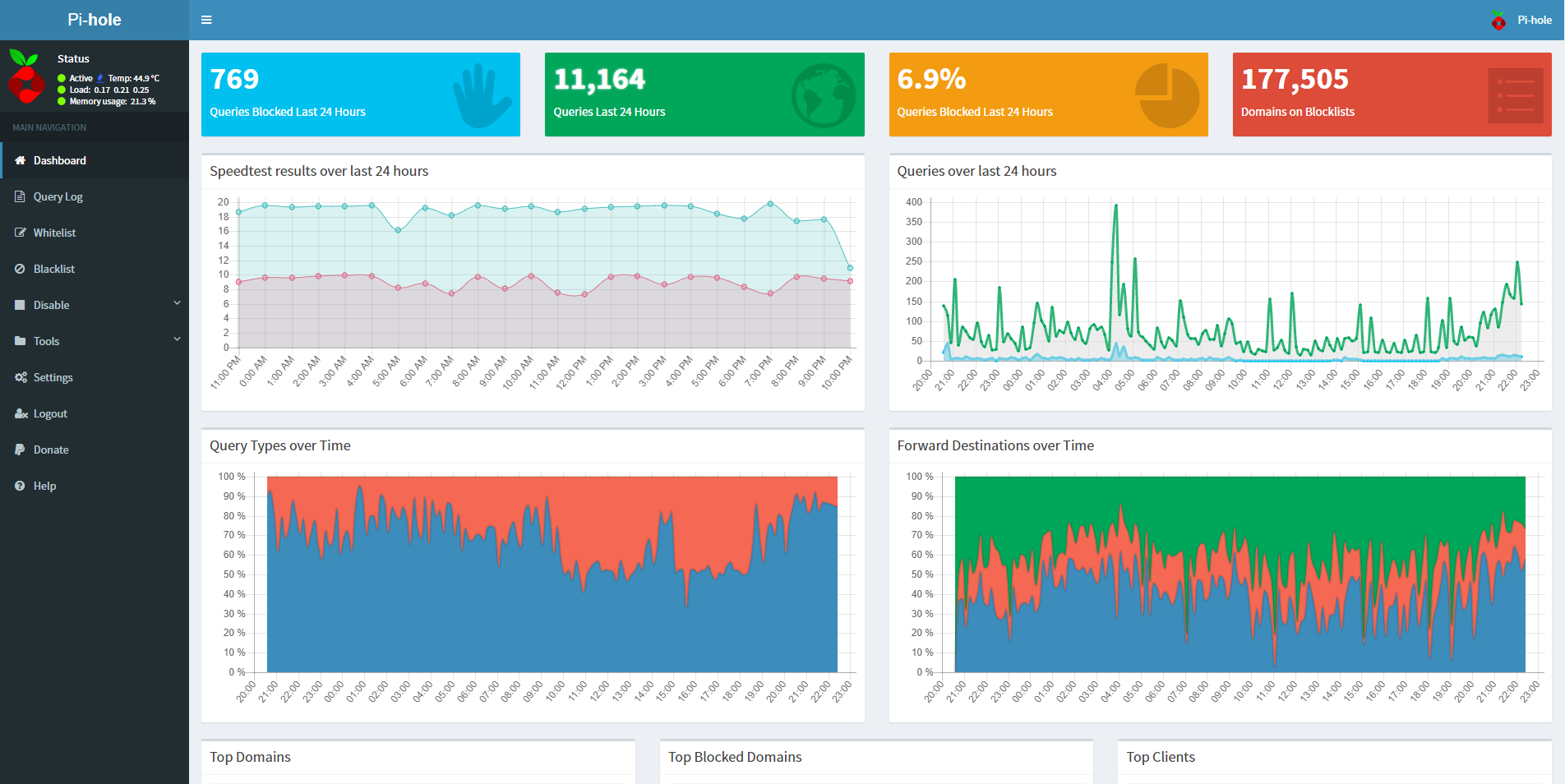Click the Status label in sidebar
The image size is (1565, 784).
73,58
